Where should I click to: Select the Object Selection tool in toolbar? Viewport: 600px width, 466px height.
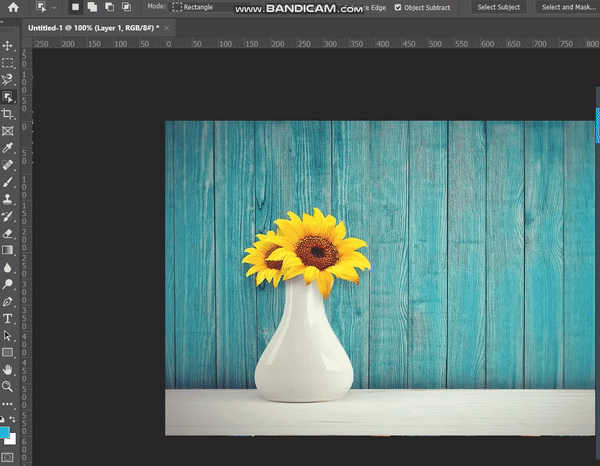click(x=7, y=97)
